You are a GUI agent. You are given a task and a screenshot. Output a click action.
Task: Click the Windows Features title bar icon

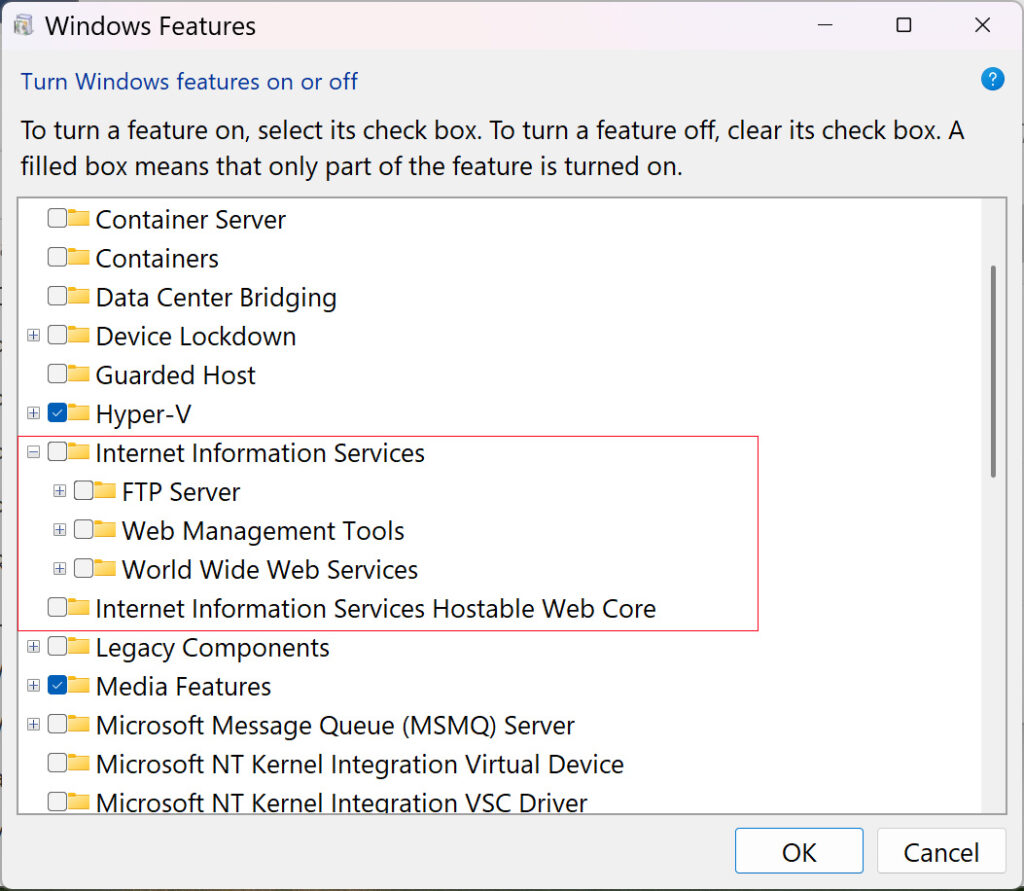tap(22, 25)
